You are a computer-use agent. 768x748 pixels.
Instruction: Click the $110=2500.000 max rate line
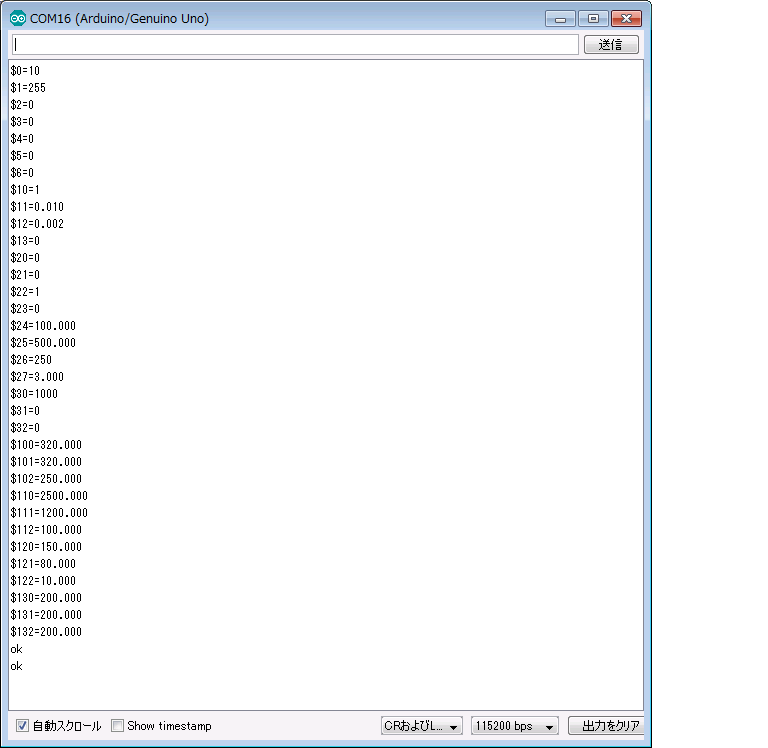pos(49,496)
